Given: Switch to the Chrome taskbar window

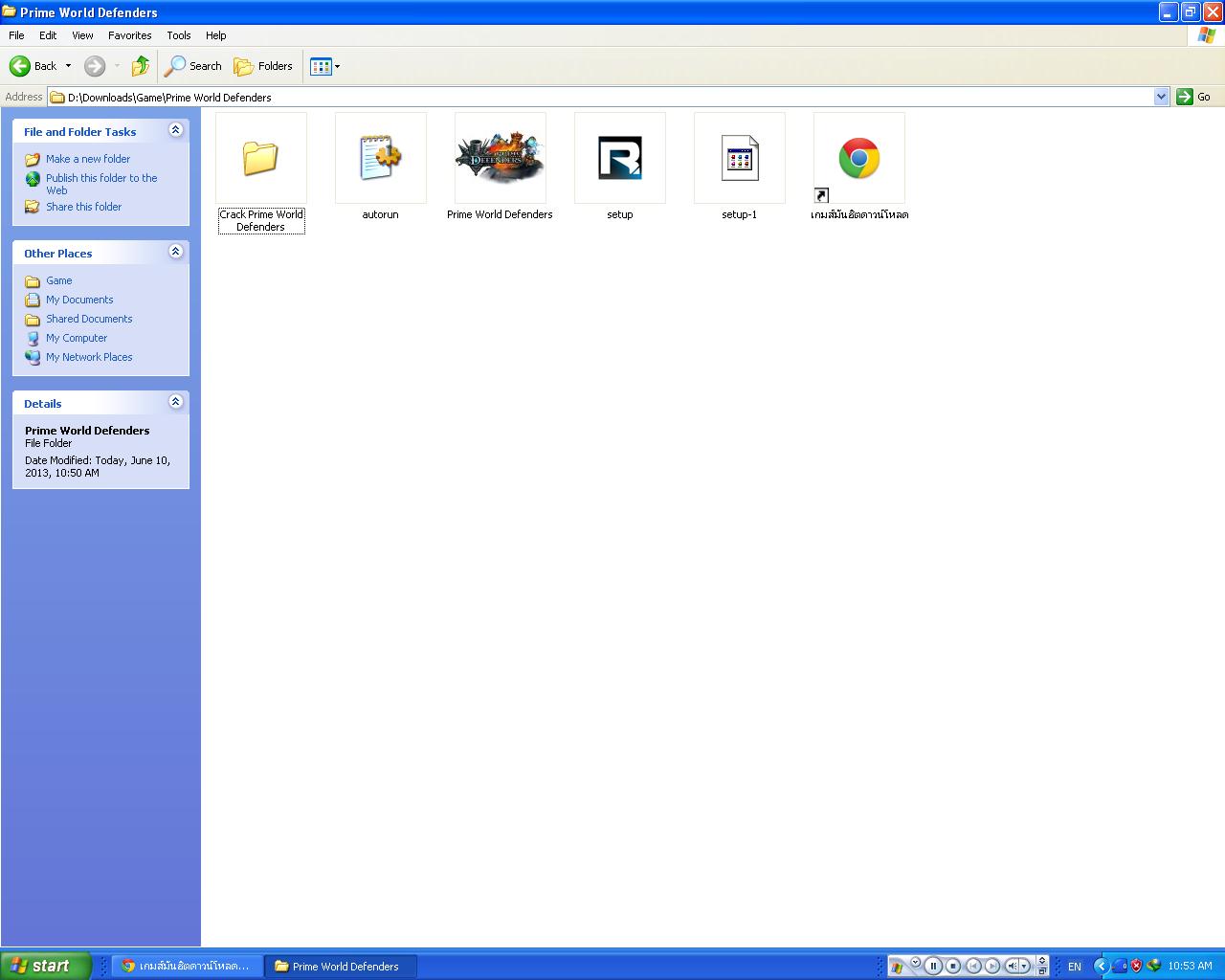Looking at the screenshot, I should point(185,966).
